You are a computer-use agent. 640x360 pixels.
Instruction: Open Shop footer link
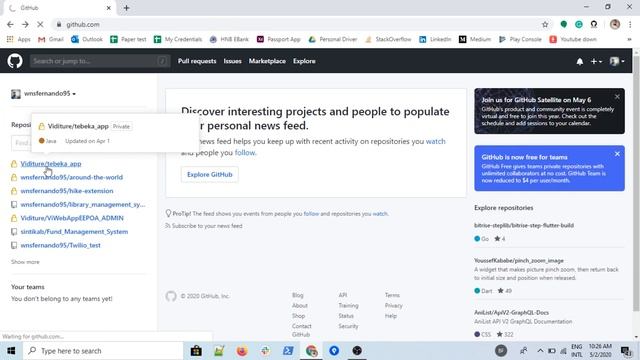coord(298,316)
